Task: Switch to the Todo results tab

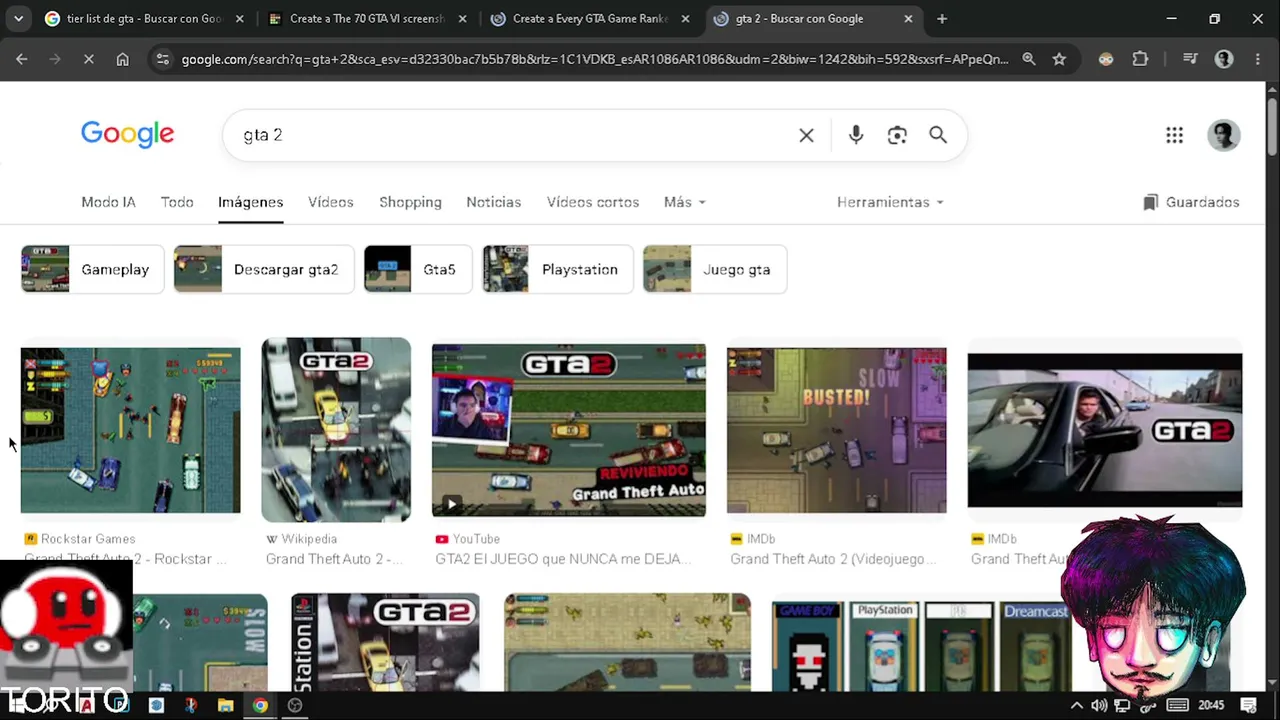Action: click(177, 202)
